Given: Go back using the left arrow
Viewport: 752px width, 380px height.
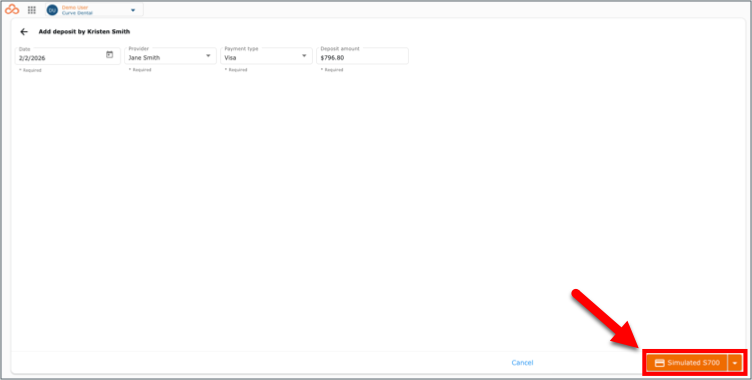Looking at the screenshot, I should pos(24,32).
